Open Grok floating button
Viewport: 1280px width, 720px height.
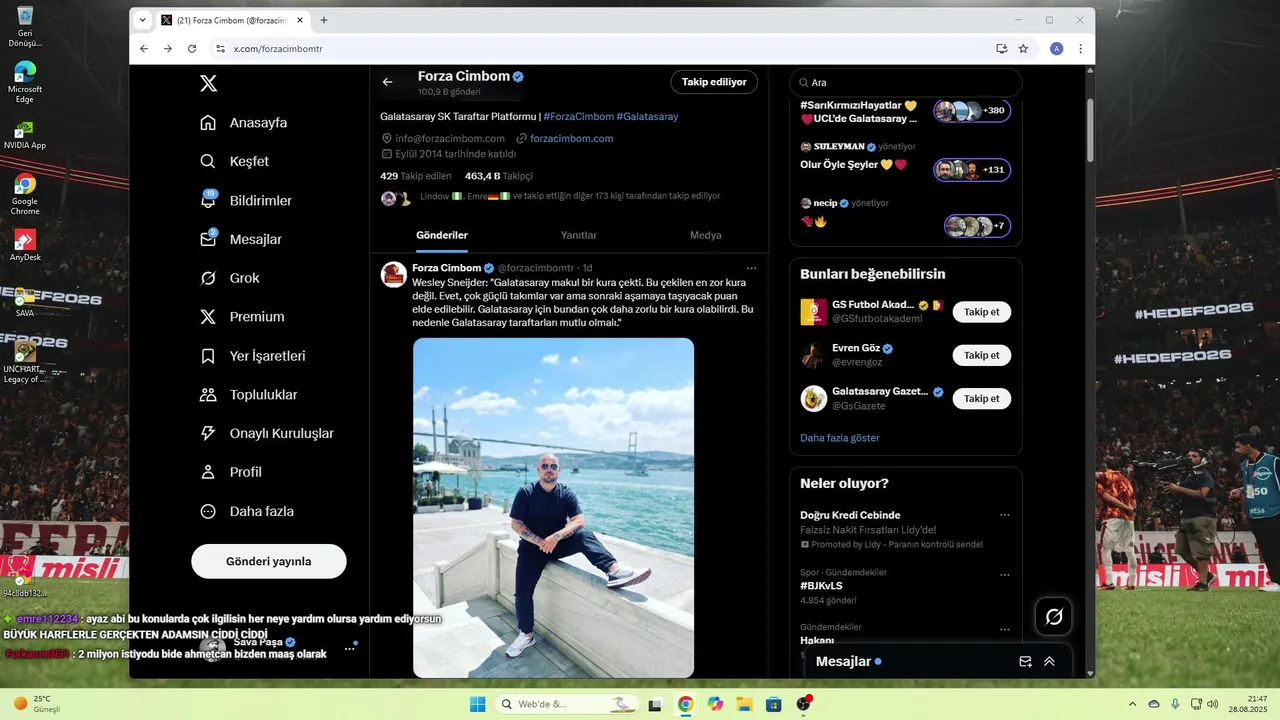(1054, 617)
